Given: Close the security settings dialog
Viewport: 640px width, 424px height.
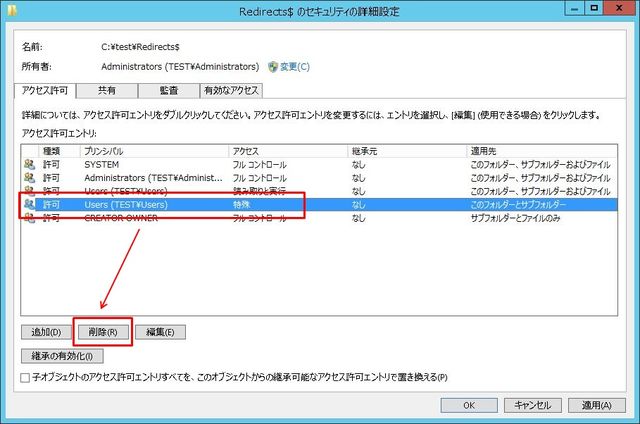Looking at the screenshot, I should (x=619, y=8).
